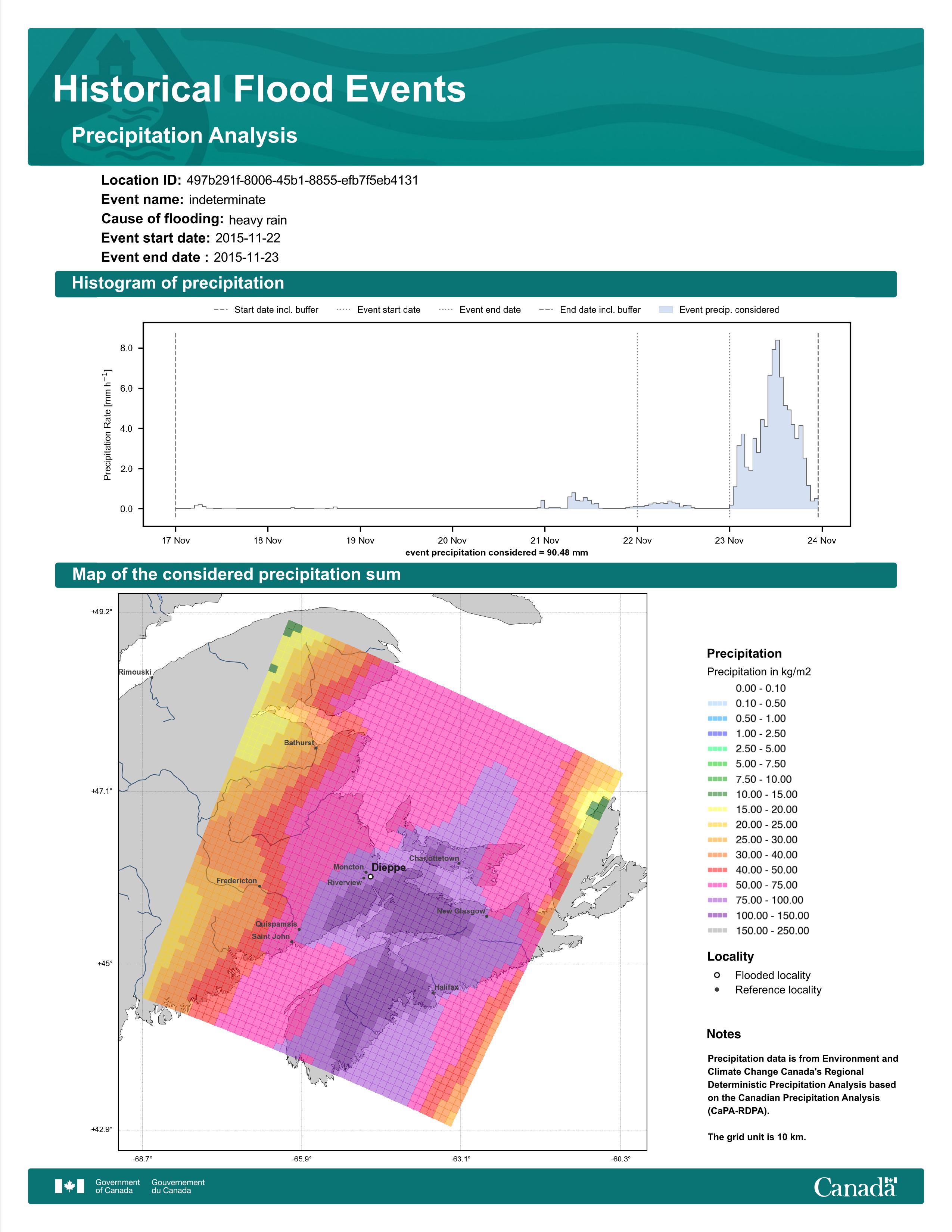Click the Moncton reference locality dot
Screen dimensions: 952x1232
click(x=366, y=872)
